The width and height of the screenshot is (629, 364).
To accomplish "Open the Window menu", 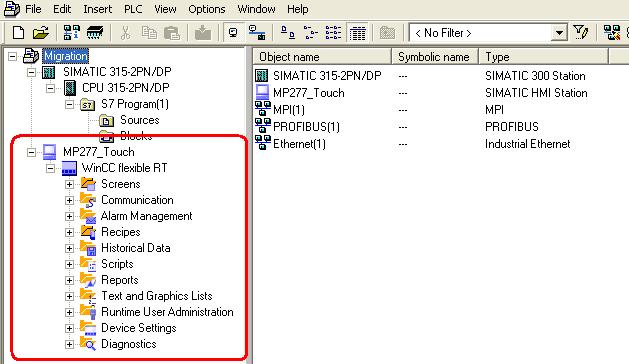I will [256, 9].
